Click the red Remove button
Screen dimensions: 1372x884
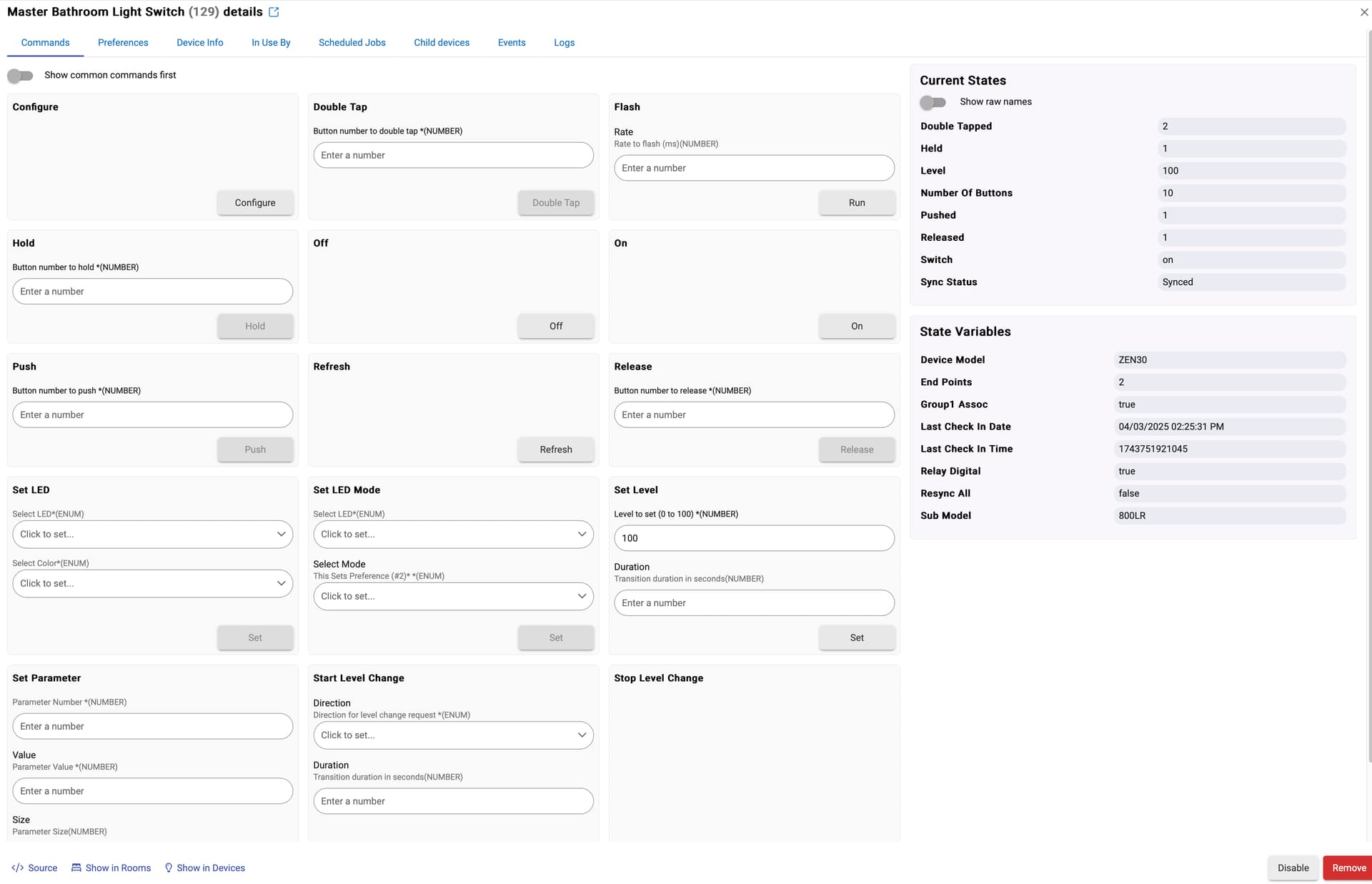pos(1348,868)
